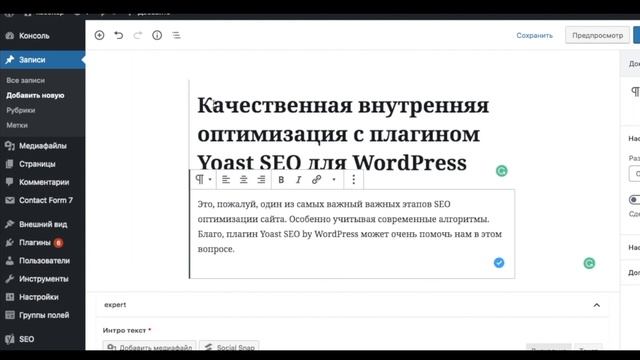Open Группы полей menu
Image resolution: width=640 pixels, height=360 pixels.
coord(44,315)
